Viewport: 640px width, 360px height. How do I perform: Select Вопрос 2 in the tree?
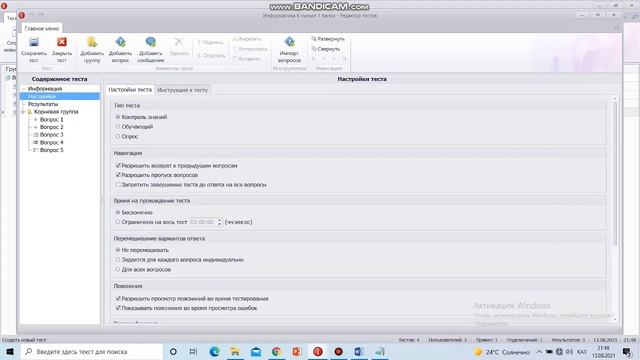51,127
